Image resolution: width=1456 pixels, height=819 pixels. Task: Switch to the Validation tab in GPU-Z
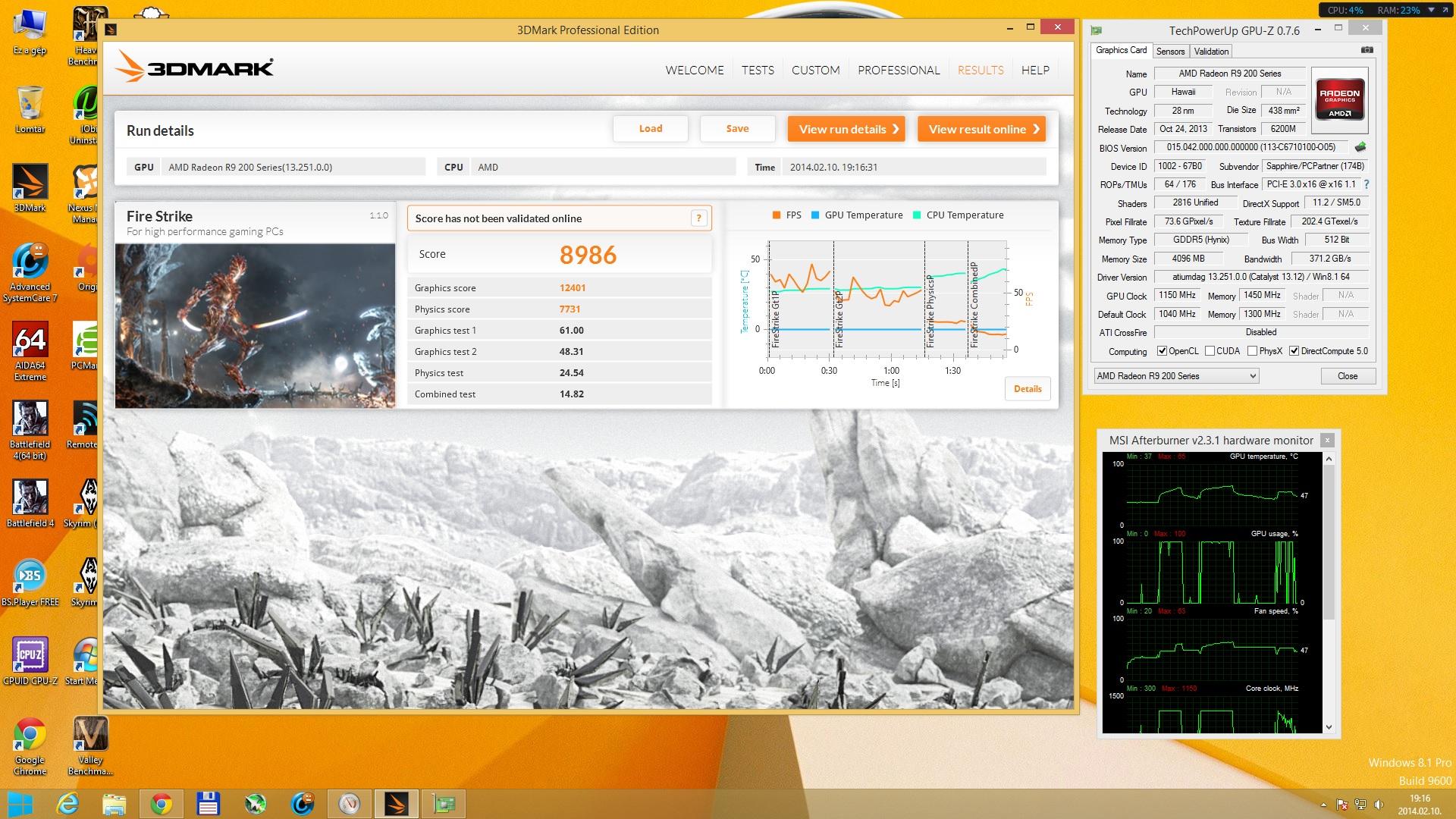[x=1211, y=52]
